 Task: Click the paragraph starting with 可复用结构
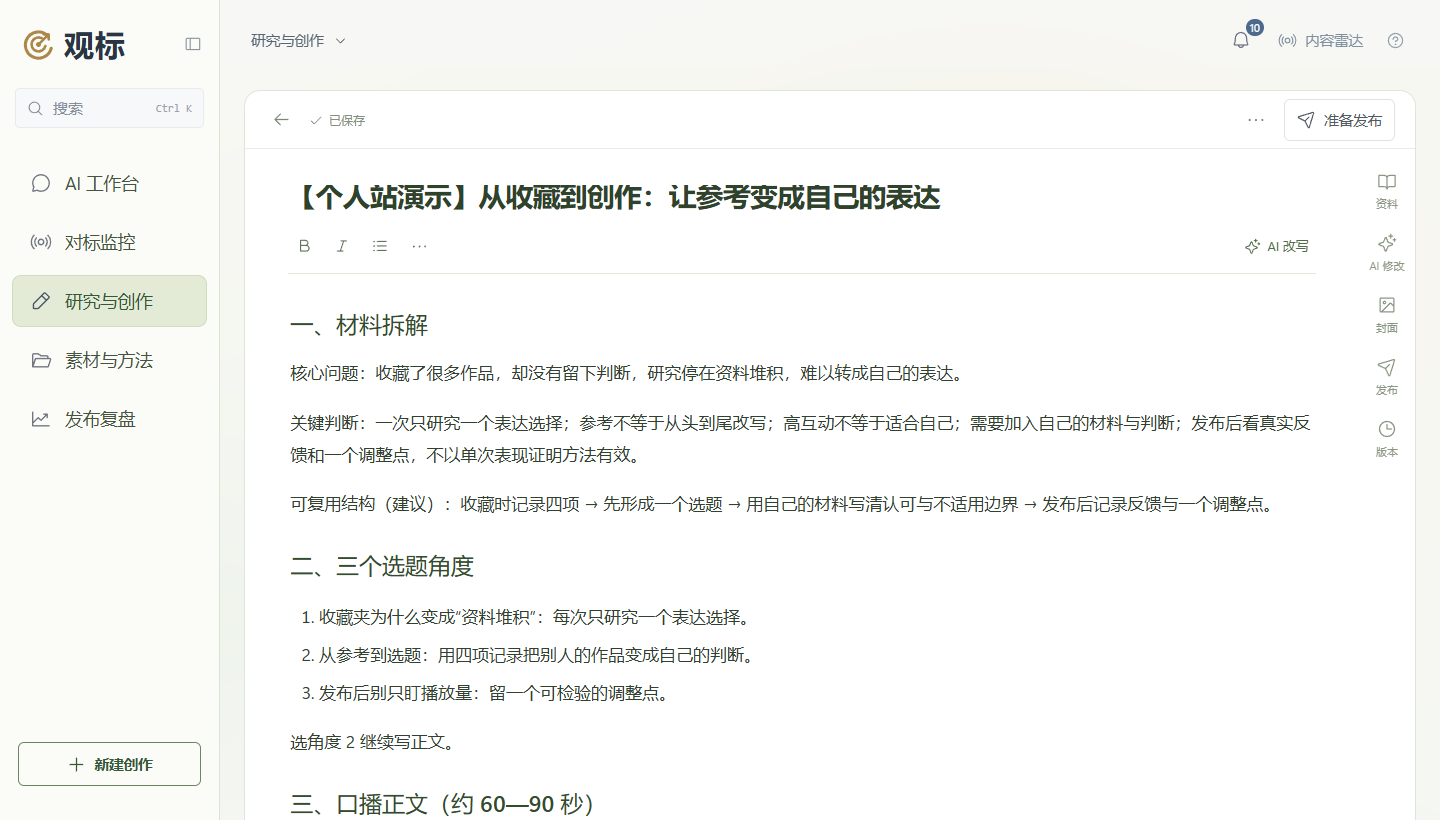point(783,504)
